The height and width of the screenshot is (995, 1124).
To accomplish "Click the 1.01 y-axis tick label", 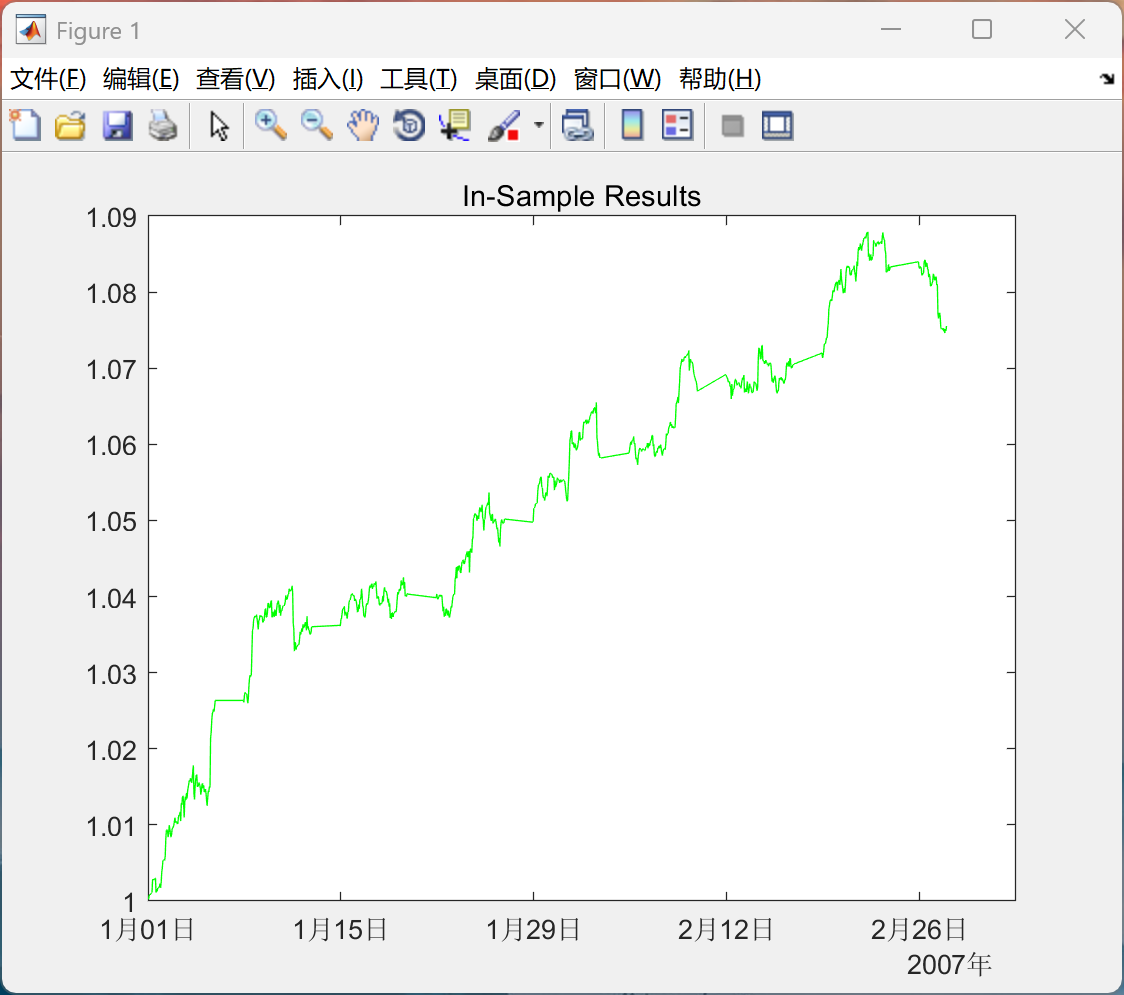I will 111,826.
